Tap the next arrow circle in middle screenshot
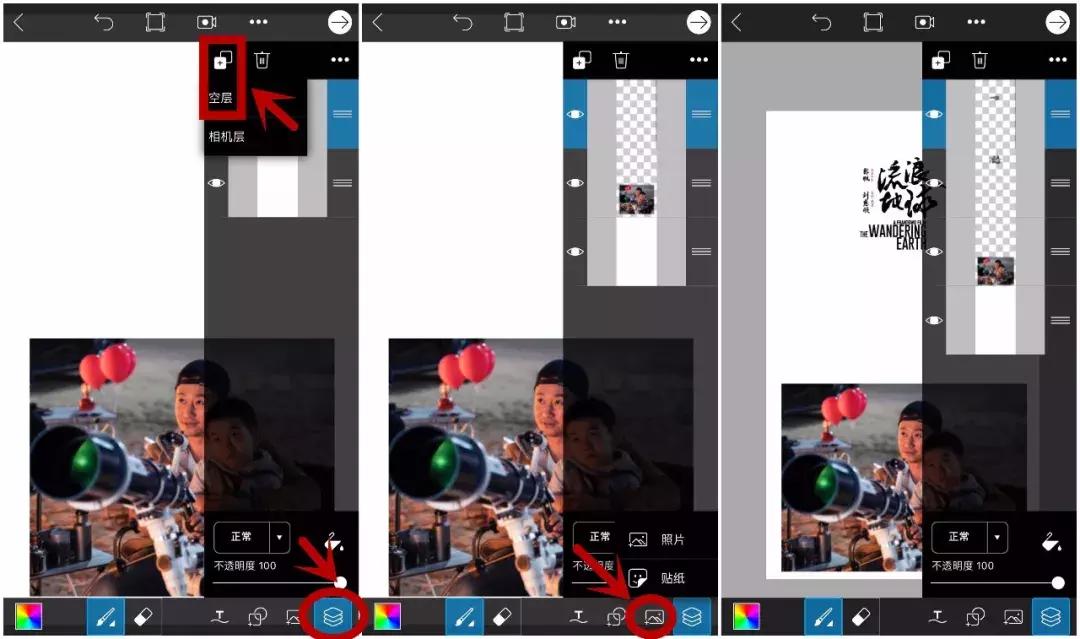 698,22
